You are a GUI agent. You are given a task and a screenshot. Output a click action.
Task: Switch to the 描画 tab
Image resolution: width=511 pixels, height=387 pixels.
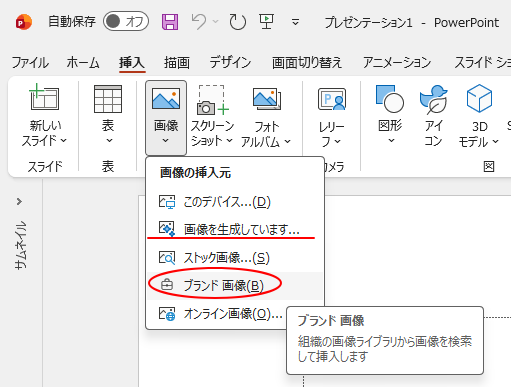click(x=177, y=62)
